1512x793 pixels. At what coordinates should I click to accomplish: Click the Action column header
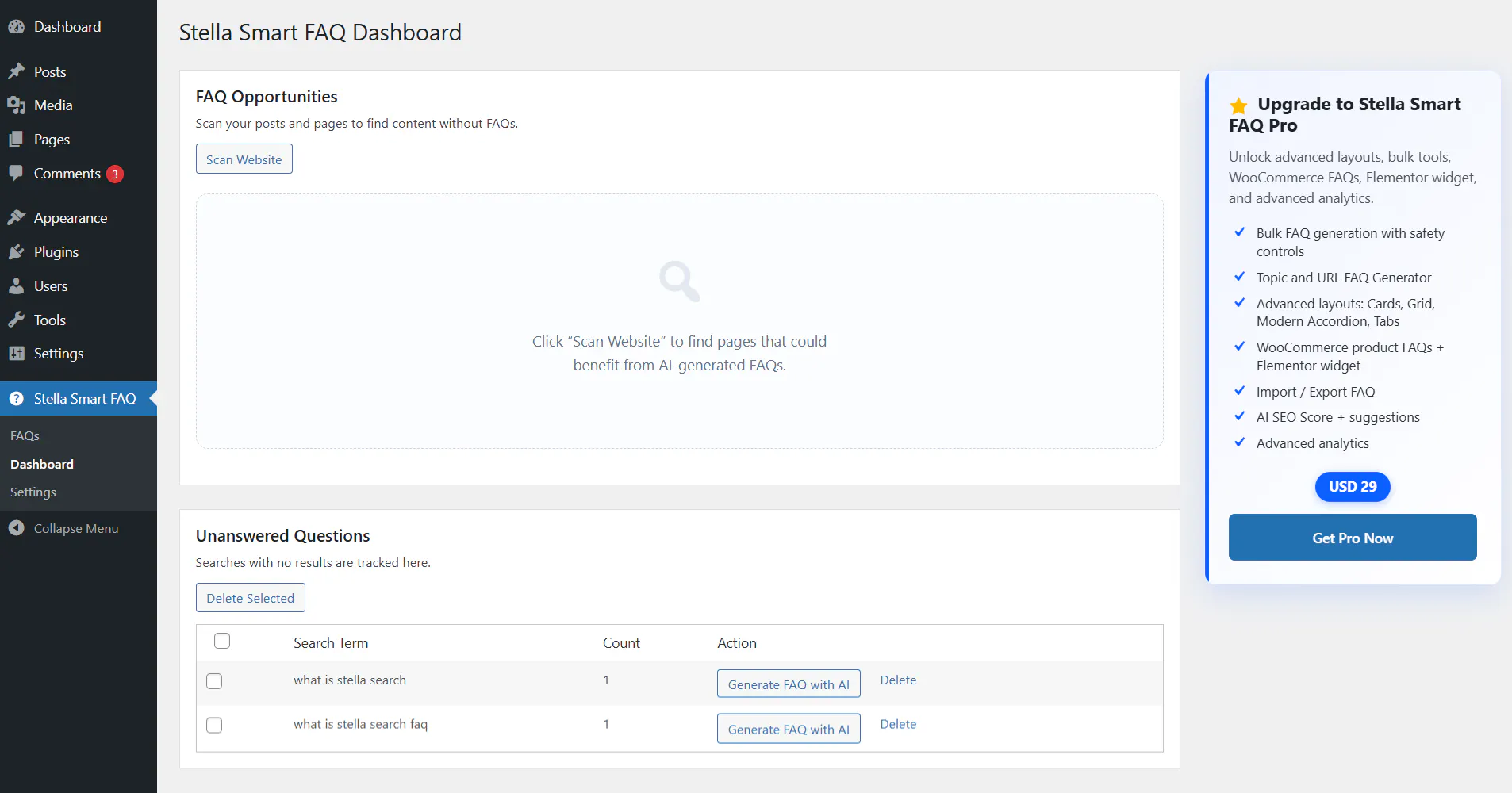[737, 643]
